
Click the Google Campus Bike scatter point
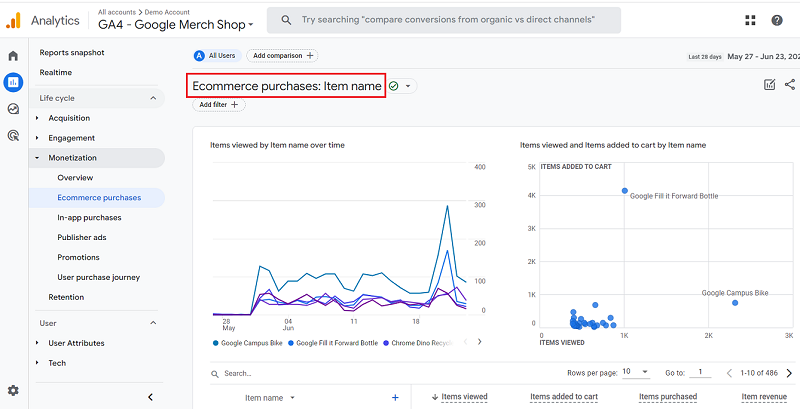tap(735, 303)
